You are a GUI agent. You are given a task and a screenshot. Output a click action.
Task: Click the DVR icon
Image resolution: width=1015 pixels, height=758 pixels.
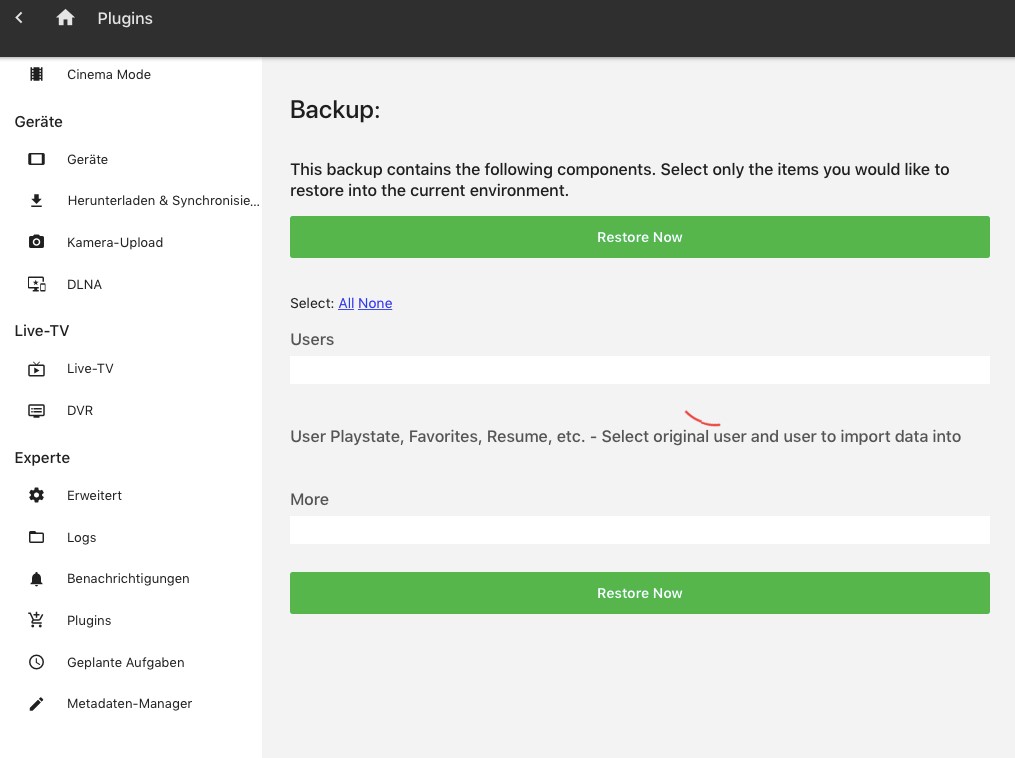pyautogui.click(x=37, y=410)
